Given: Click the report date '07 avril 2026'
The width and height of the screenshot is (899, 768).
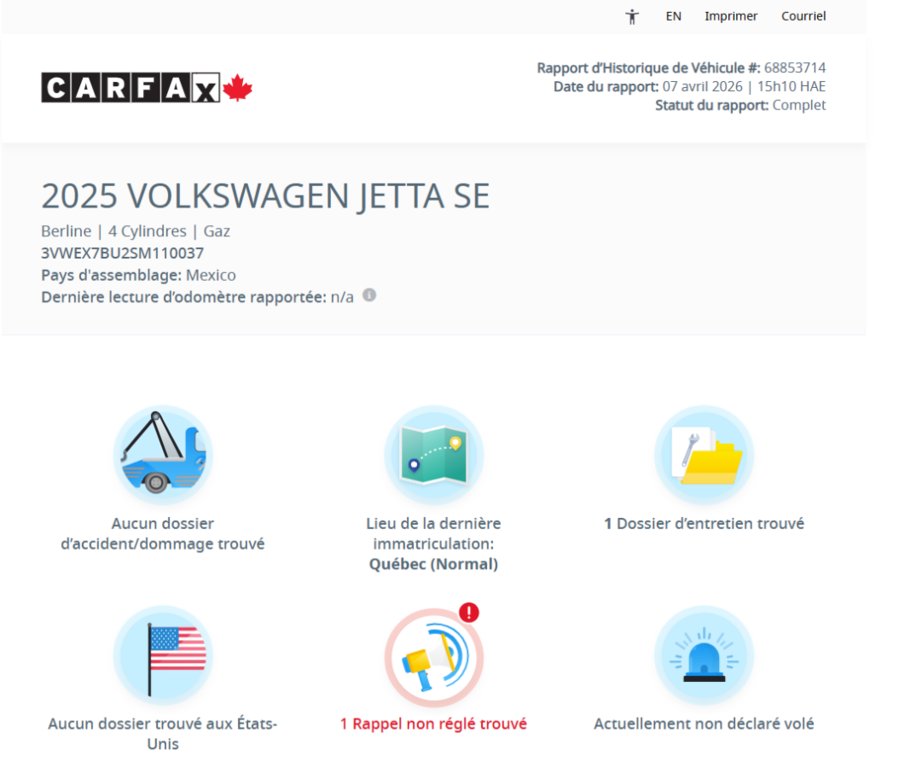Looking at the screenshot, I should (702, 87).
